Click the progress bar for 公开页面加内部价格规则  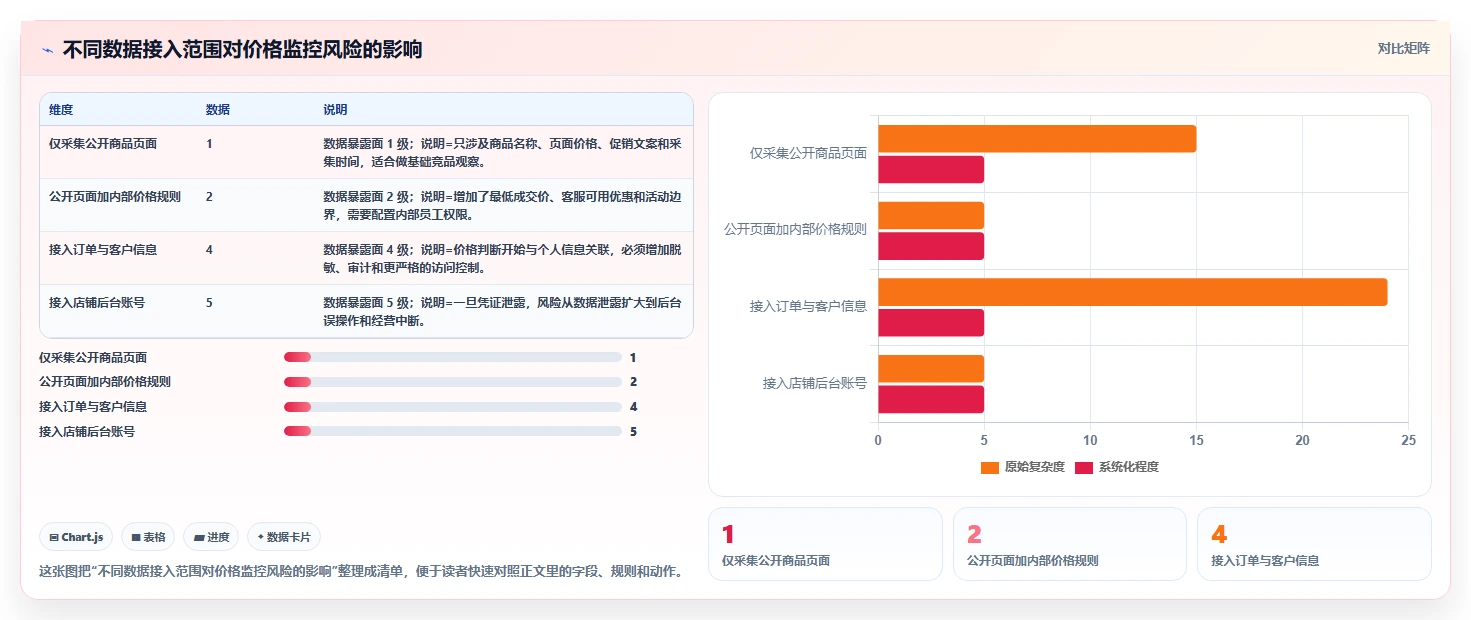pos(453,382)
